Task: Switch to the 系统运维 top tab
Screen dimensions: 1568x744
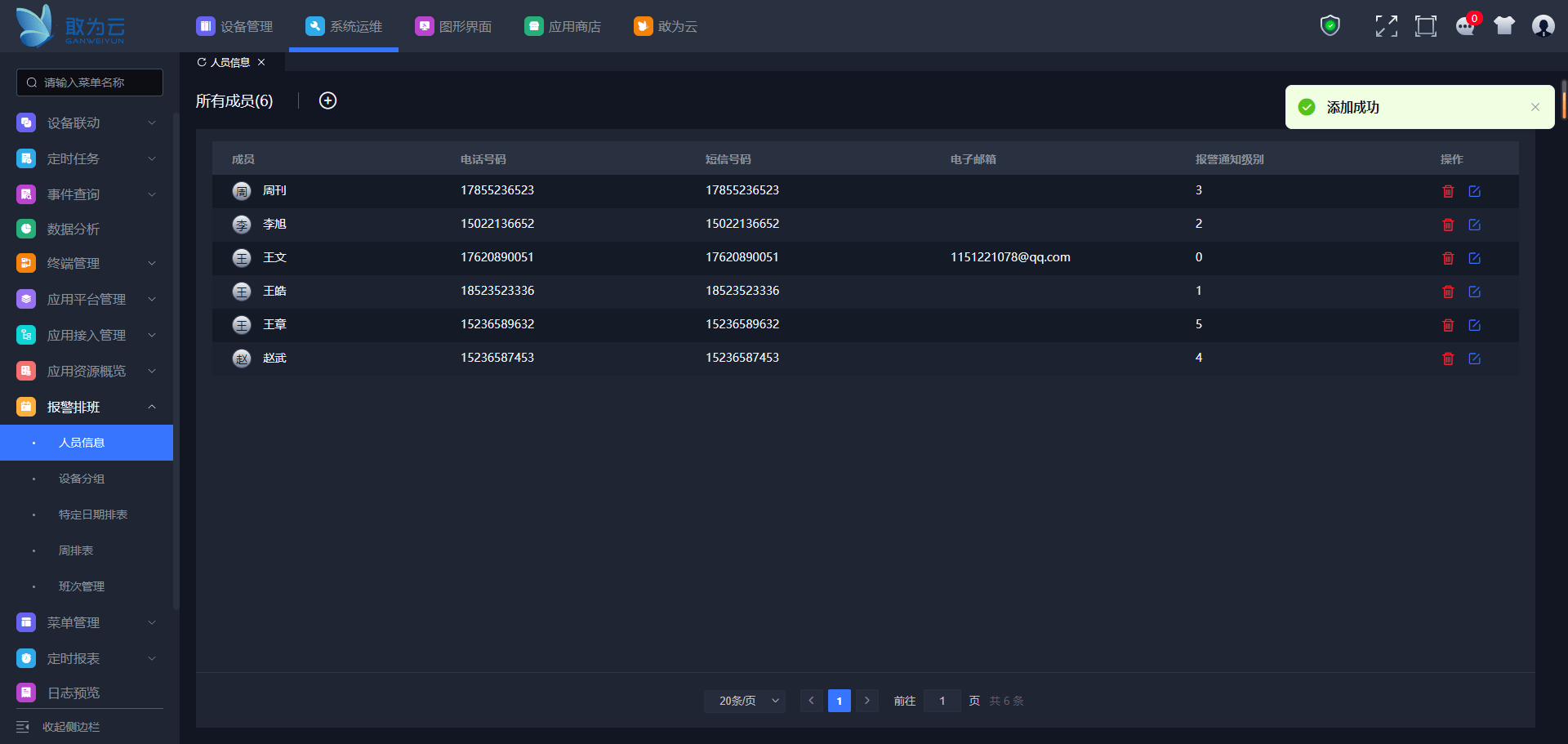Action: coord(344,26)
